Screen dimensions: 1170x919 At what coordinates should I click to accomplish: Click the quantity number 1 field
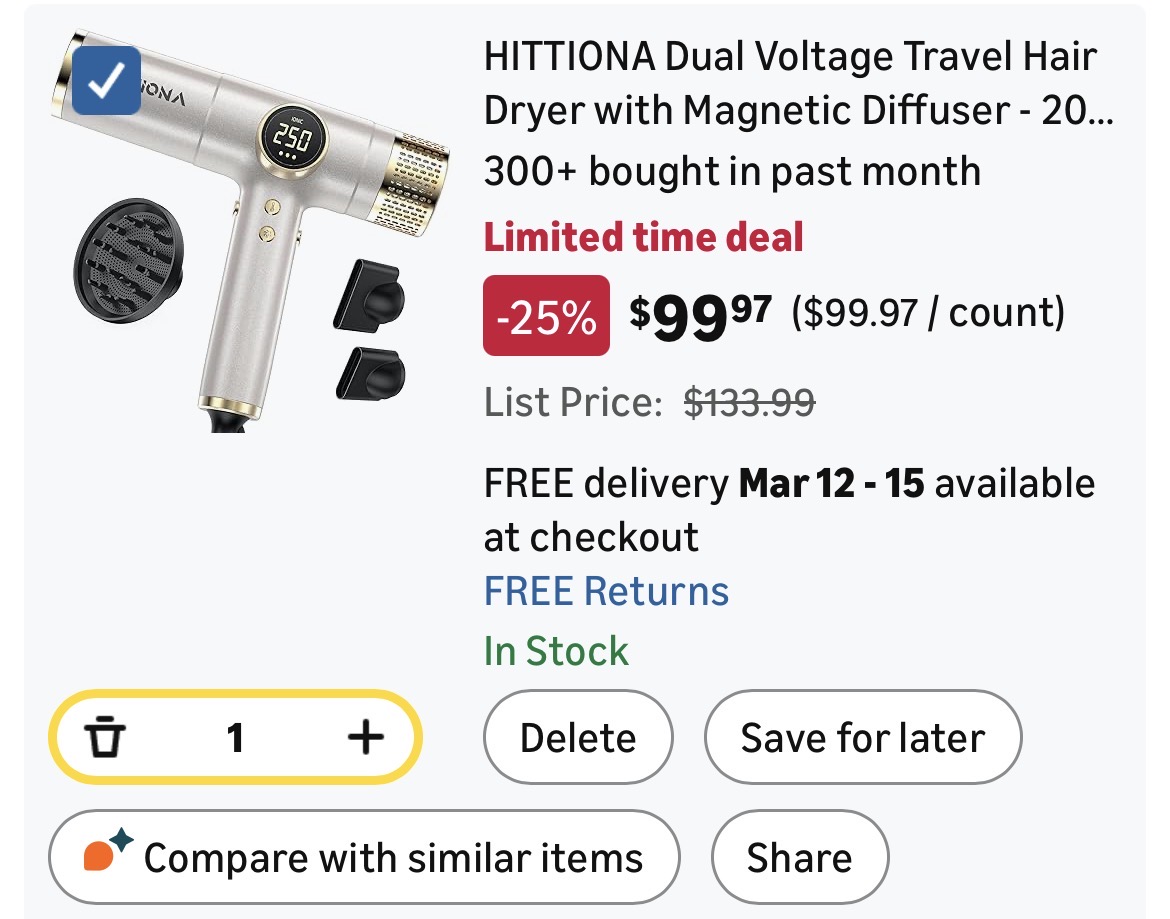(235, 738)
